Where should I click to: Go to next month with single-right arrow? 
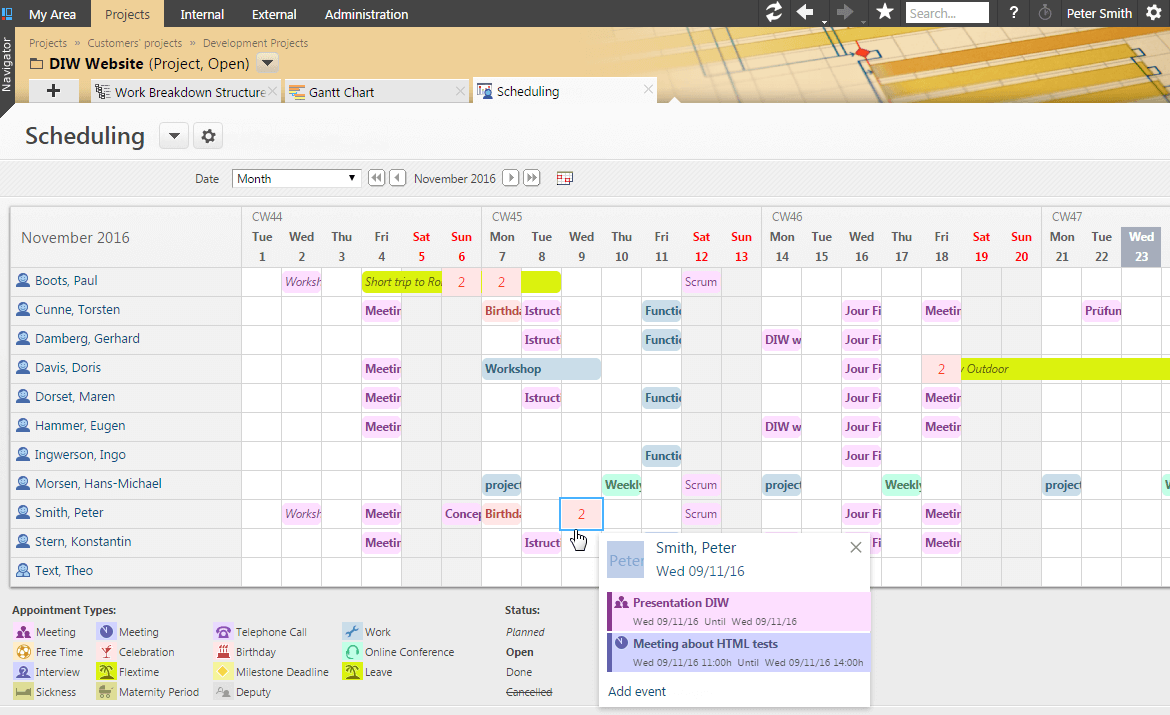[x=510, y=178]
